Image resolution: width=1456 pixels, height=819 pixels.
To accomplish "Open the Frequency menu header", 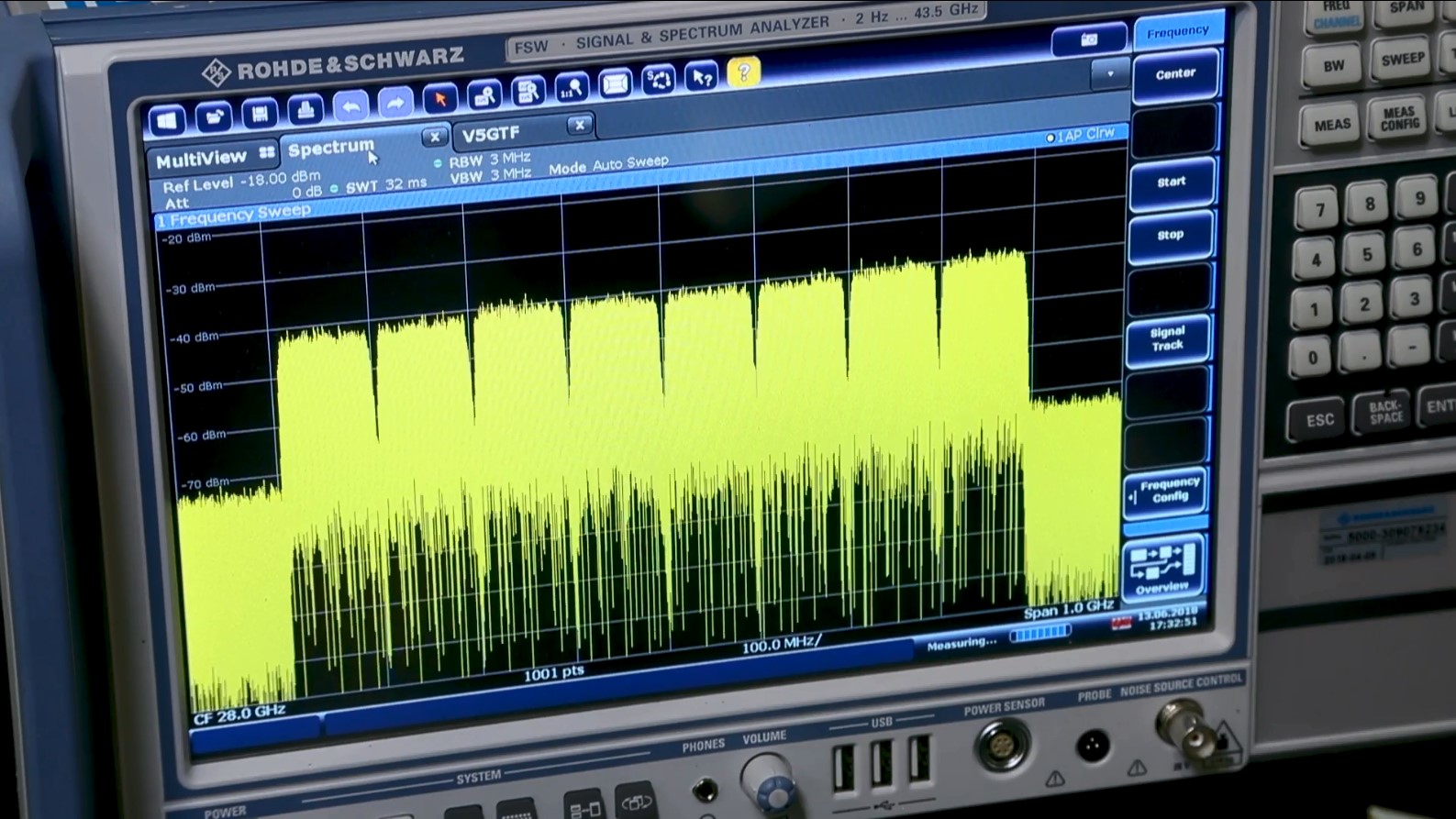I will 1178,32.
